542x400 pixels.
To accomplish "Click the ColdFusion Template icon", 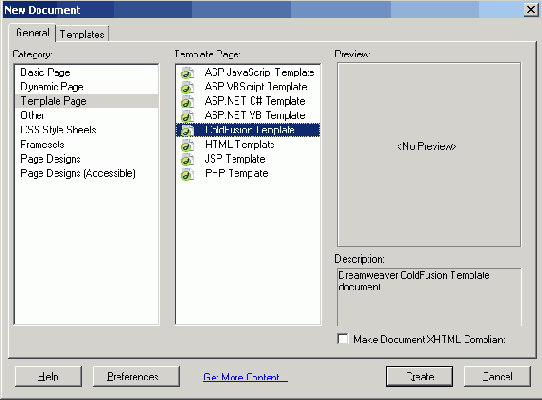I will coord(187,130).
